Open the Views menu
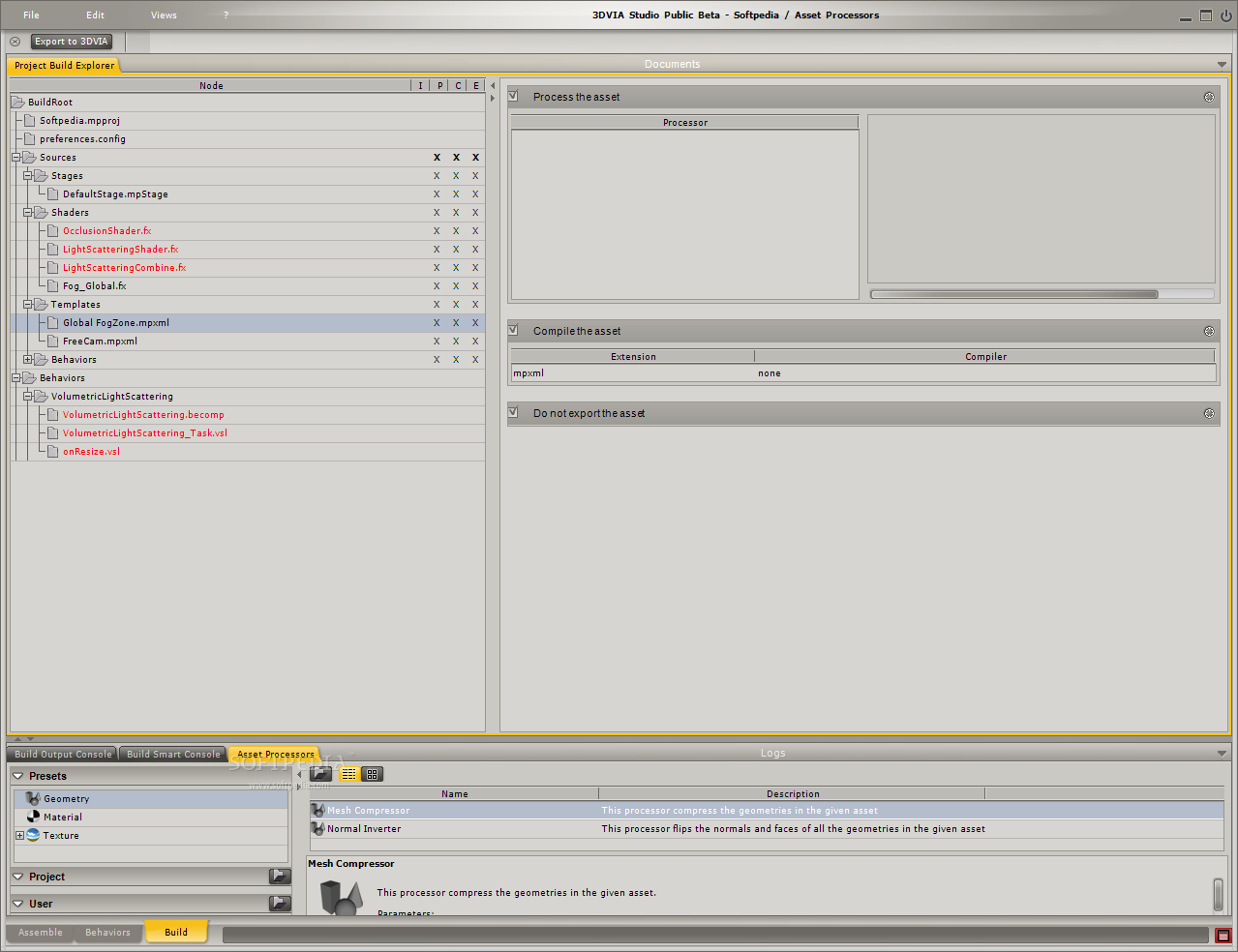This screenshot has width=1238, height=952. click(164, 15)
